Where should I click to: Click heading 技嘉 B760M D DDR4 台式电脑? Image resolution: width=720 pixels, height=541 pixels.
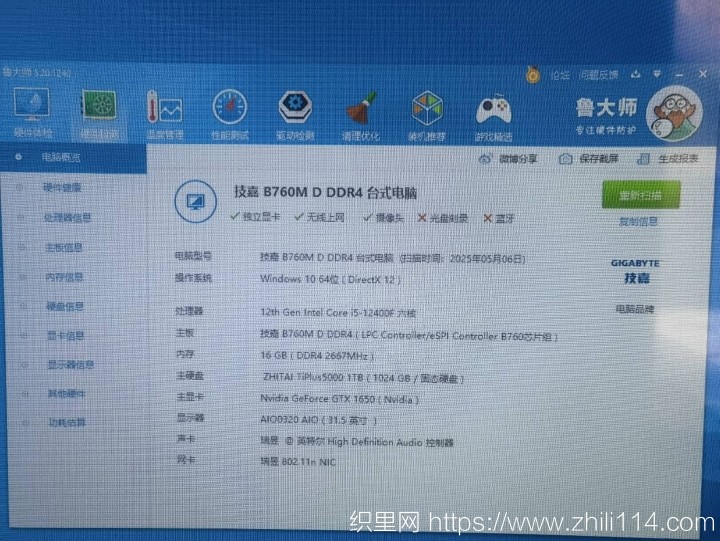click(326, 192)
